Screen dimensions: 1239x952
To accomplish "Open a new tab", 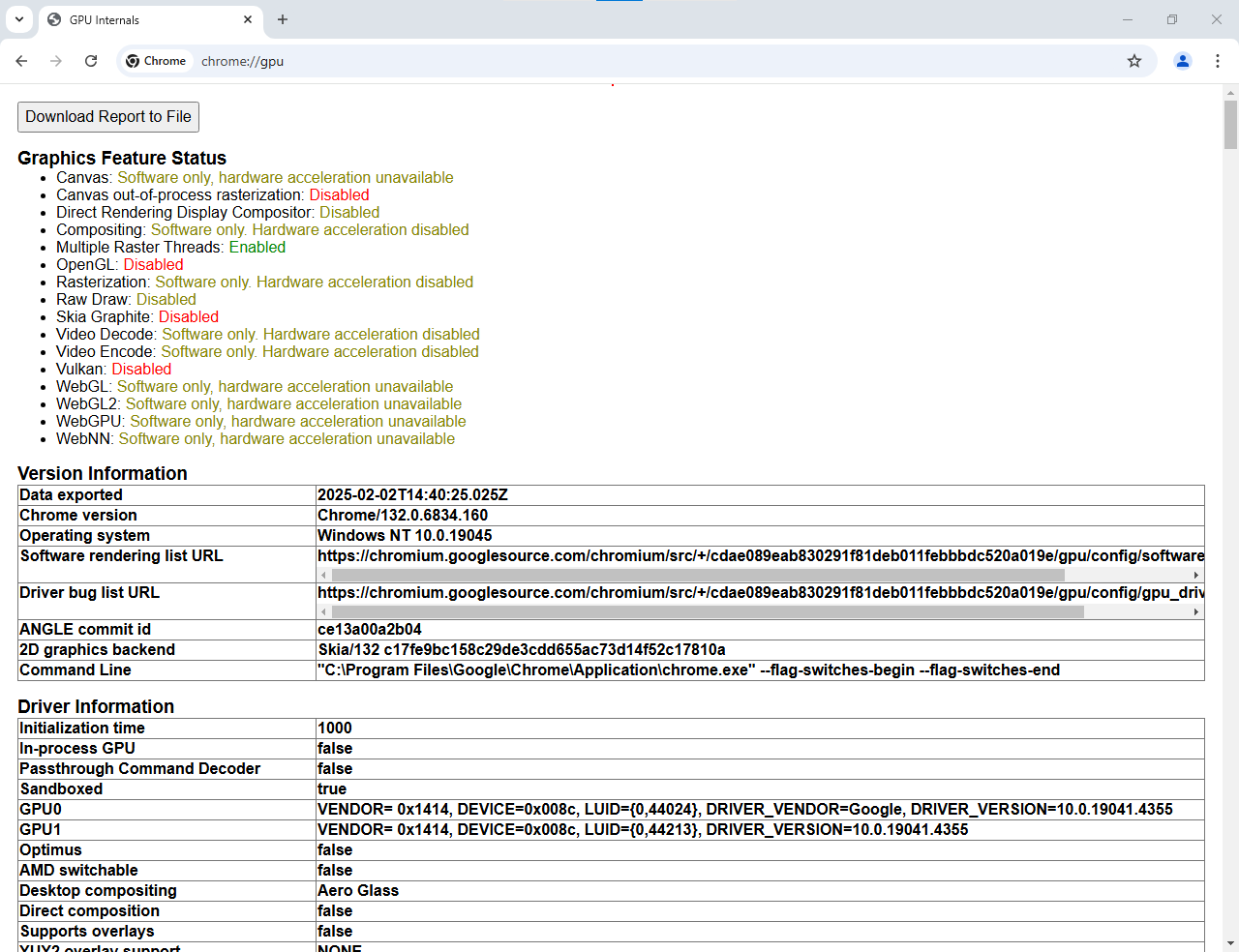I will tap(283, 19).
